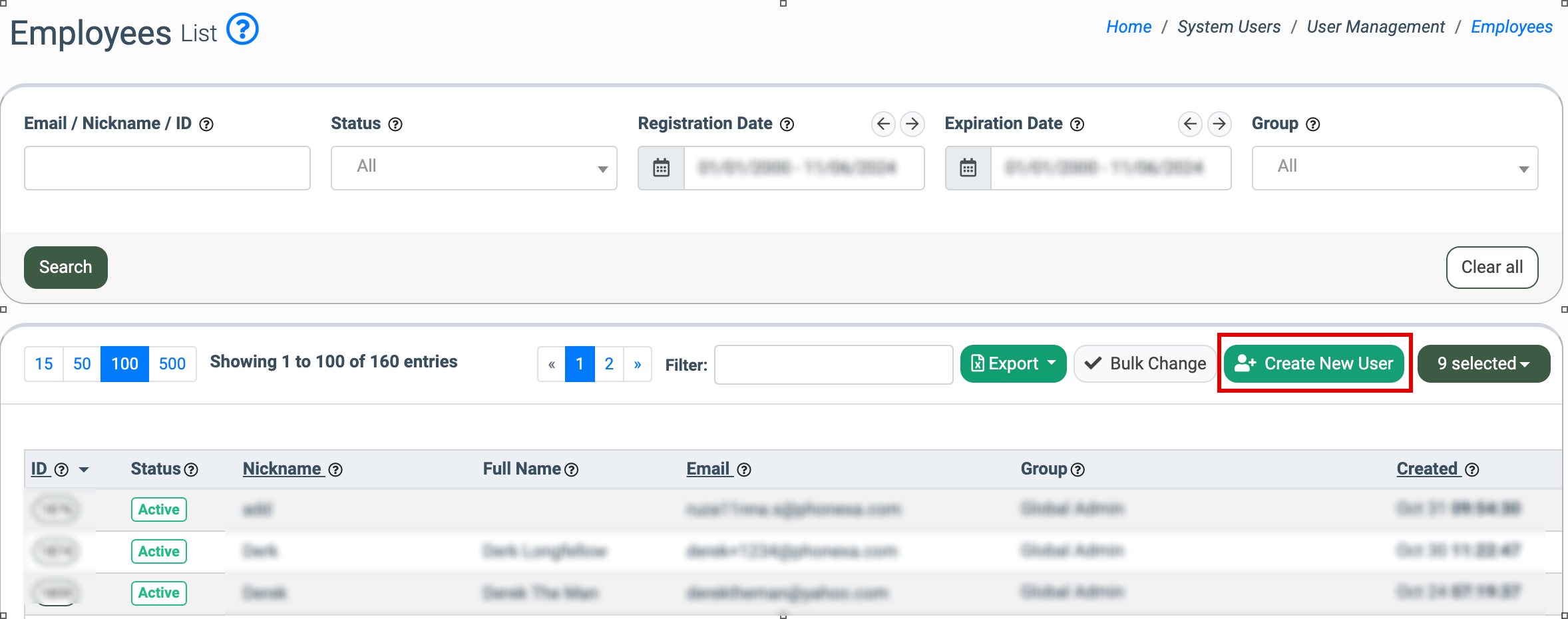Expand the Export dropdown button
Image resolution: width=1568 pixels, height=619 pixels.
(x=1013, y=363)
